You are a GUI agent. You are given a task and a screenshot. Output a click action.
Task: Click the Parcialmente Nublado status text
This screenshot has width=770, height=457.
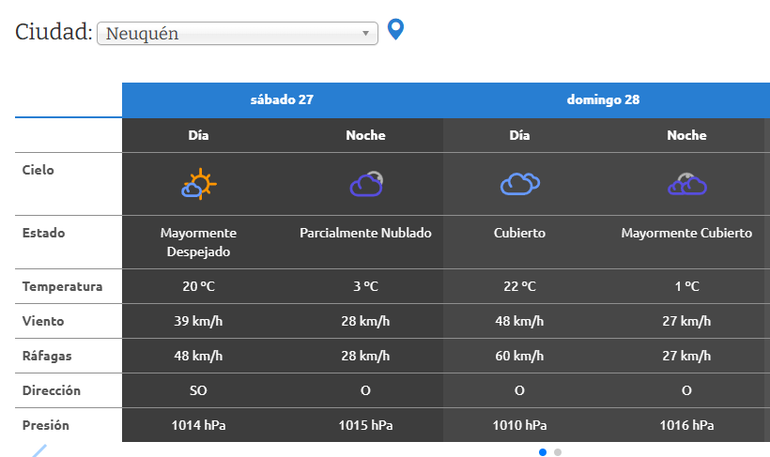point(365,233)
